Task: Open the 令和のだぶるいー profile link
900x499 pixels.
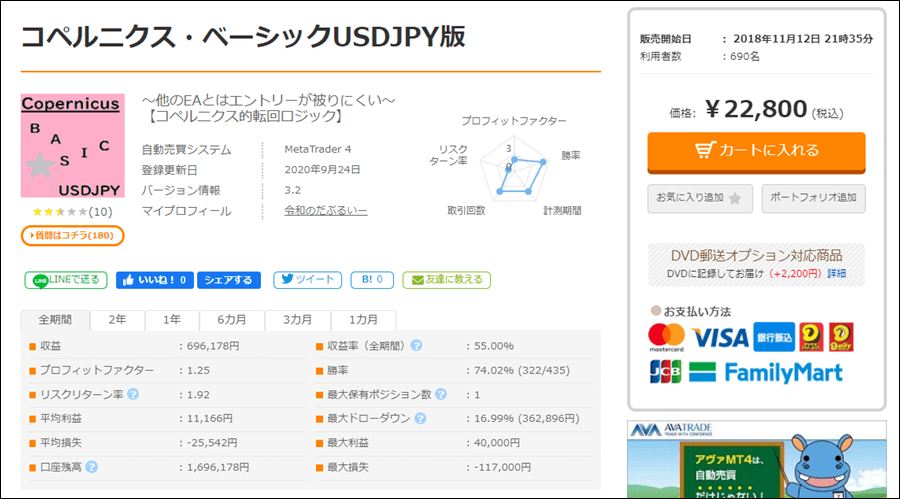Action: point(325,211)
